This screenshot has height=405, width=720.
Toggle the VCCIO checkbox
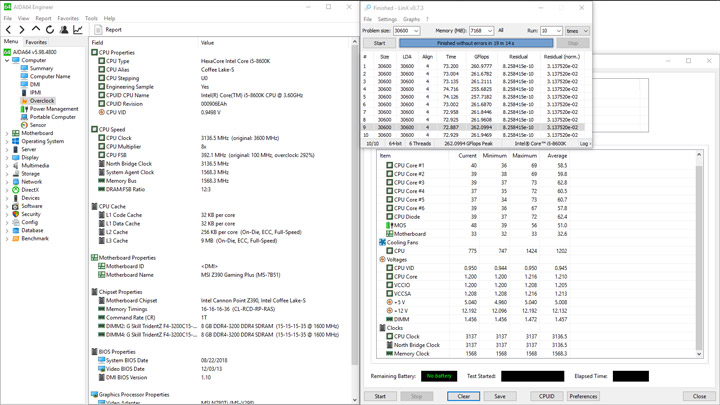point(389,285)
